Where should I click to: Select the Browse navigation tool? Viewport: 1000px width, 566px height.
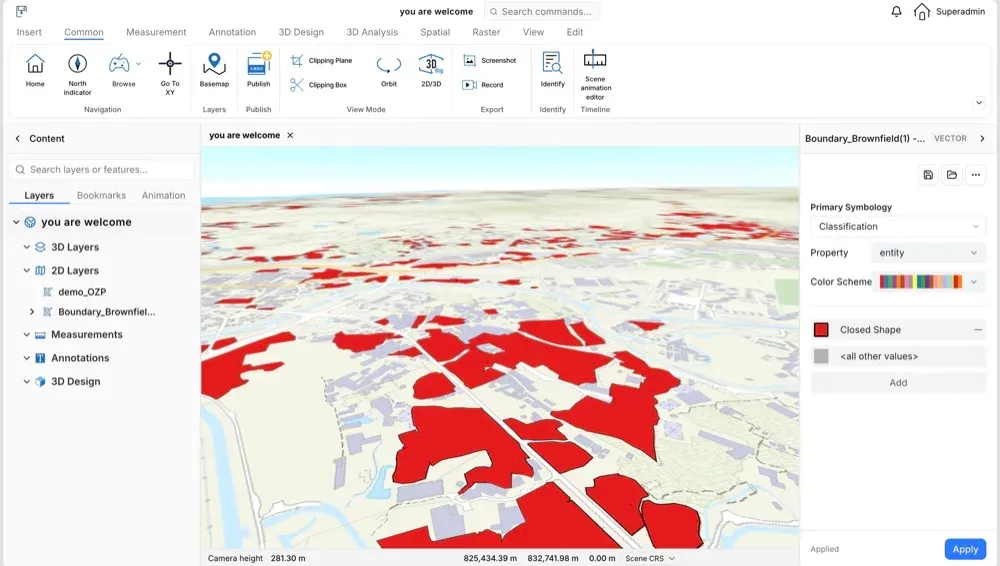point(119,64)
